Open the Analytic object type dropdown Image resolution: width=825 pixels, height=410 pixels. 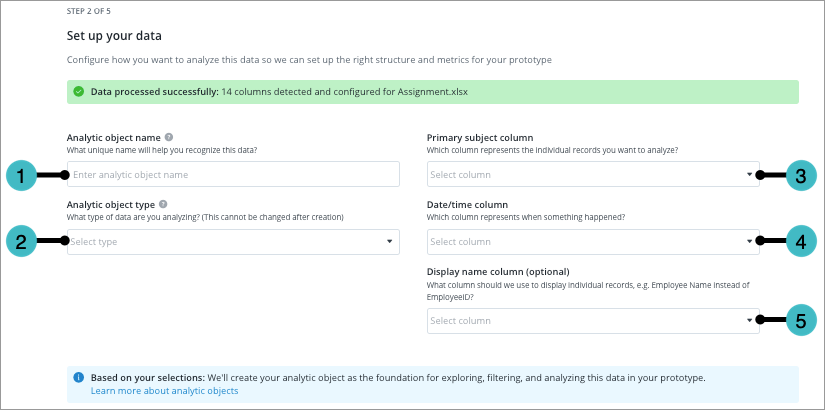tap(233, 242)
